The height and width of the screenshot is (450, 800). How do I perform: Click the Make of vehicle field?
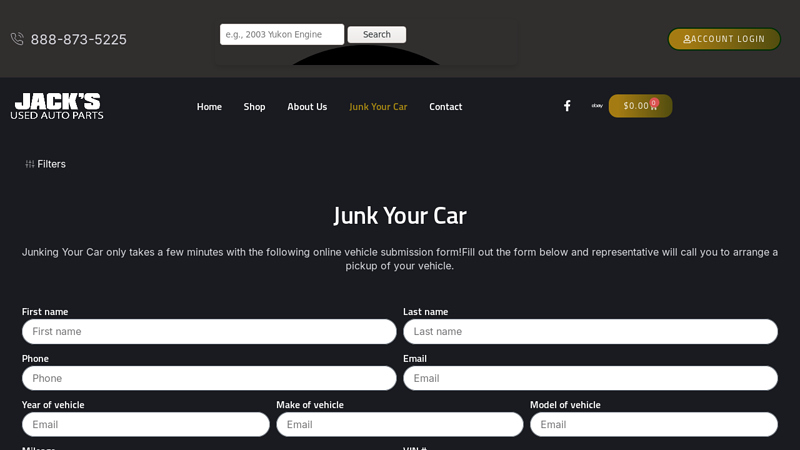point(399,424)
